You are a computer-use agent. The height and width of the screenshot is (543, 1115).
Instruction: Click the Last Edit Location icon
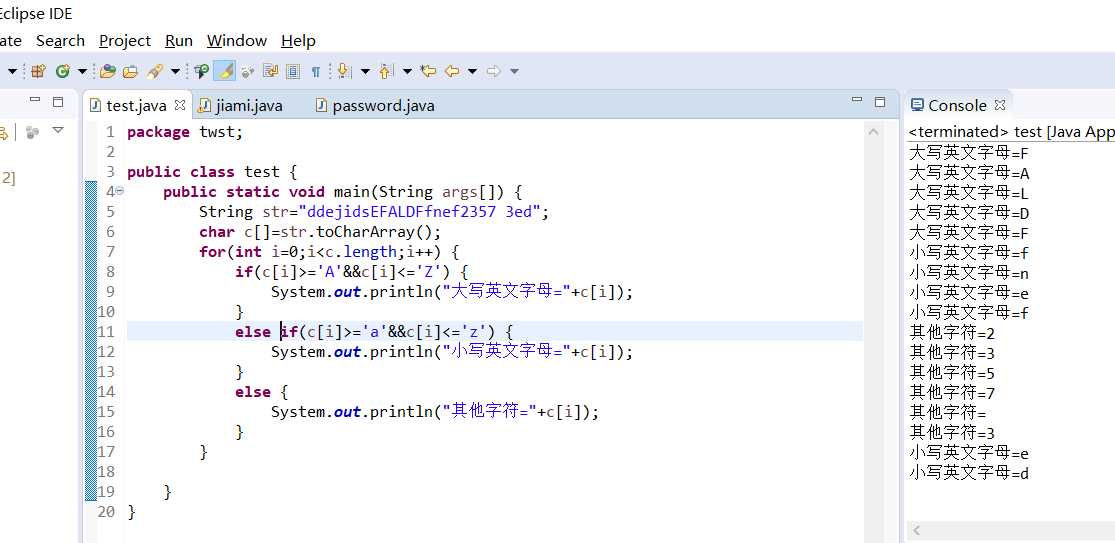point(428,71)
